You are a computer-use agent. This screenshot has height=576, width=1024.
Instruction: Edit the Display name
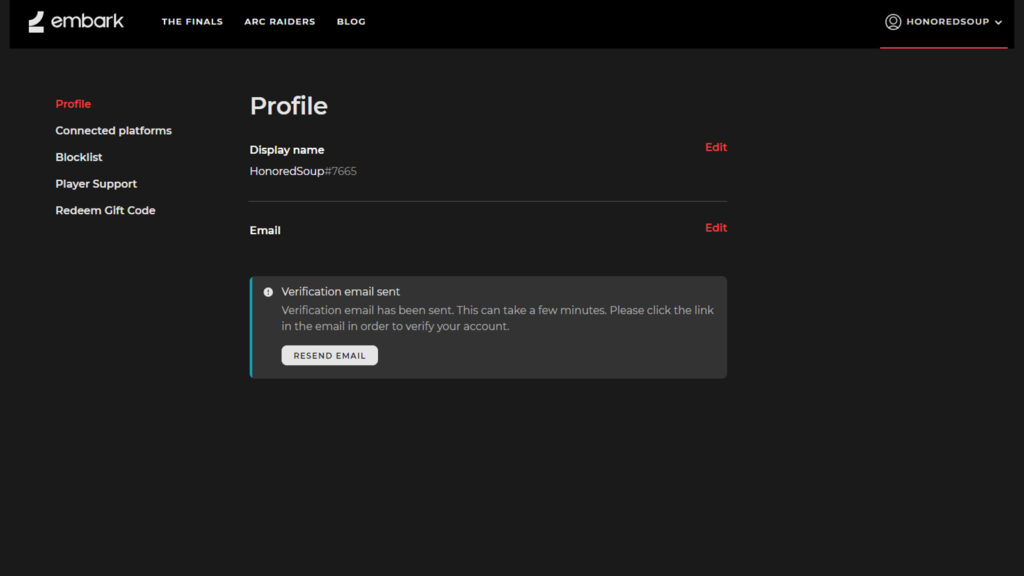(x=716, y=148)
